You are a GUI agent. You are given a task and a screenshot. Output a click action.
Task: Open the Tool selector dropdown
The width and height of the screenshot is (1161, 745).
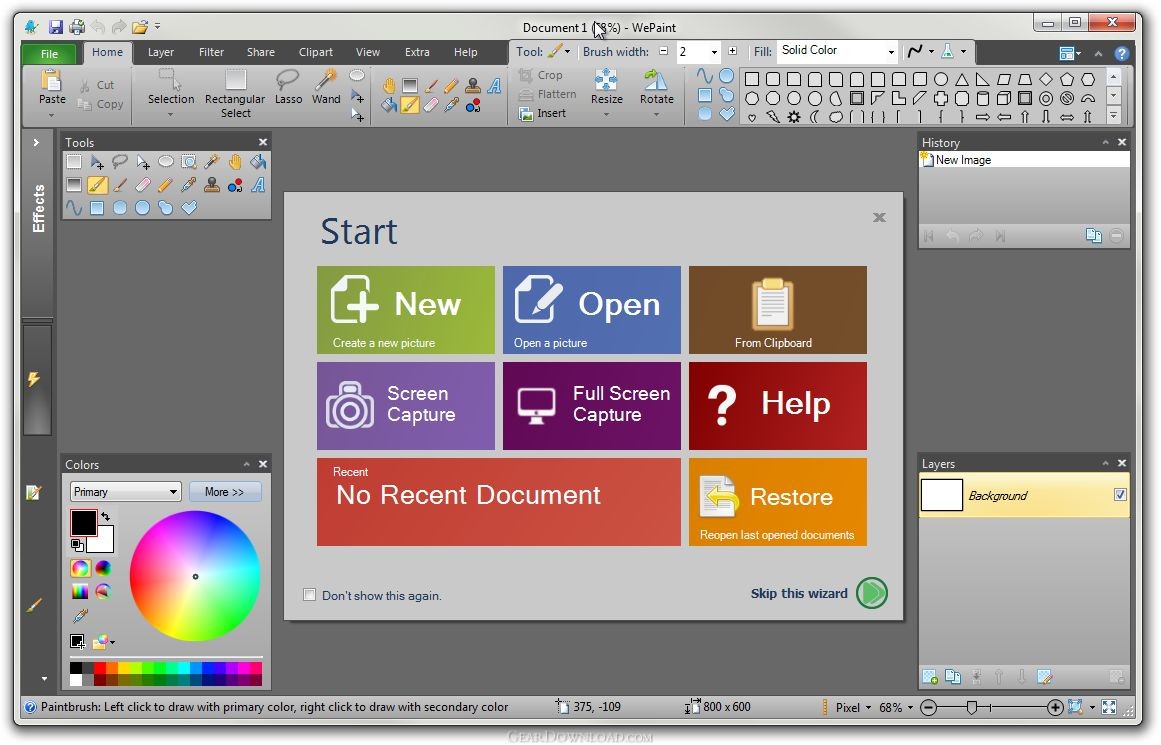[x=567, y=52]
